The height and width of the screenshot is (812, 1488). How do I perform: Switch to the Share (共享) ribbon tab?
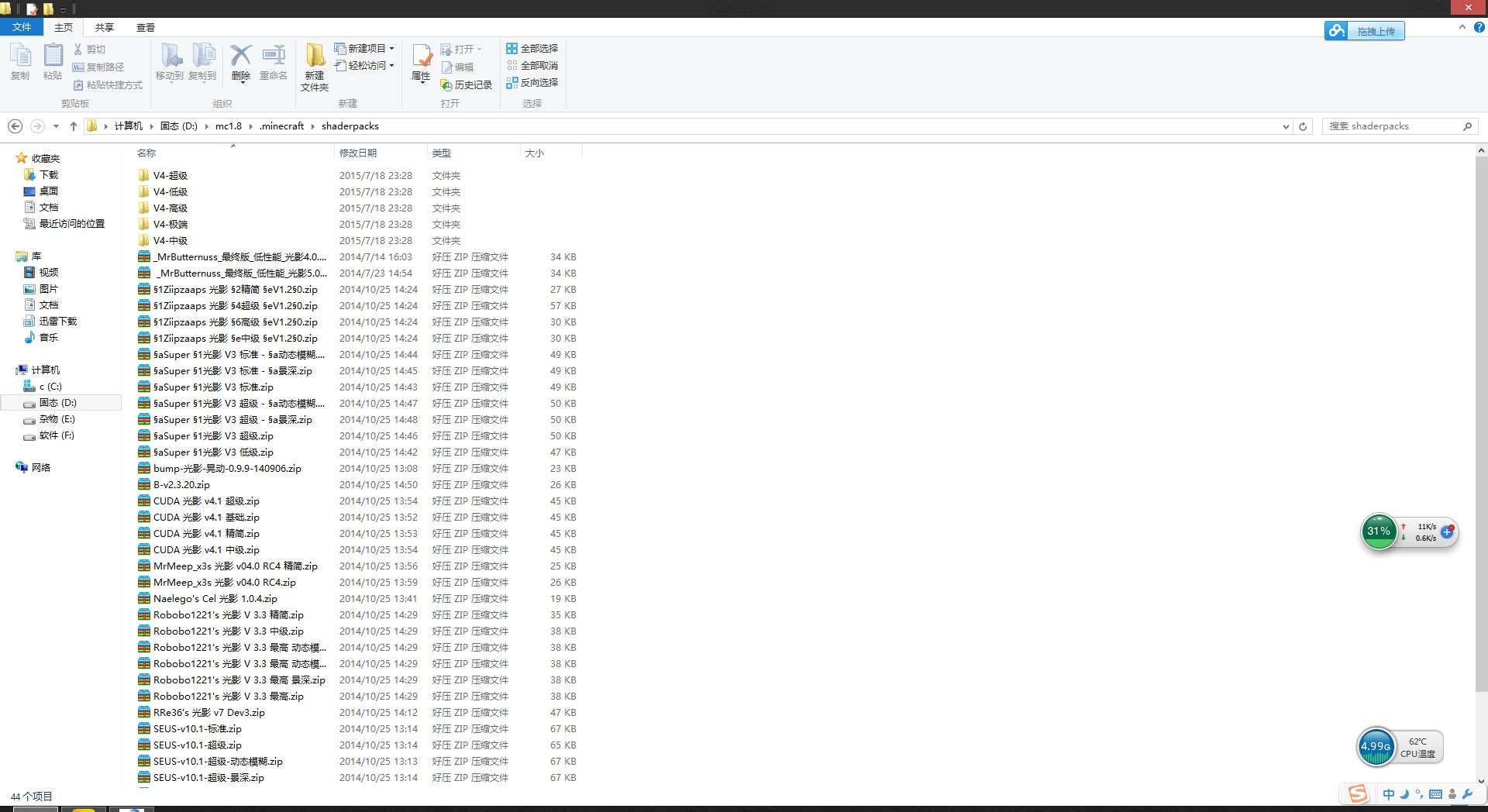105,27
